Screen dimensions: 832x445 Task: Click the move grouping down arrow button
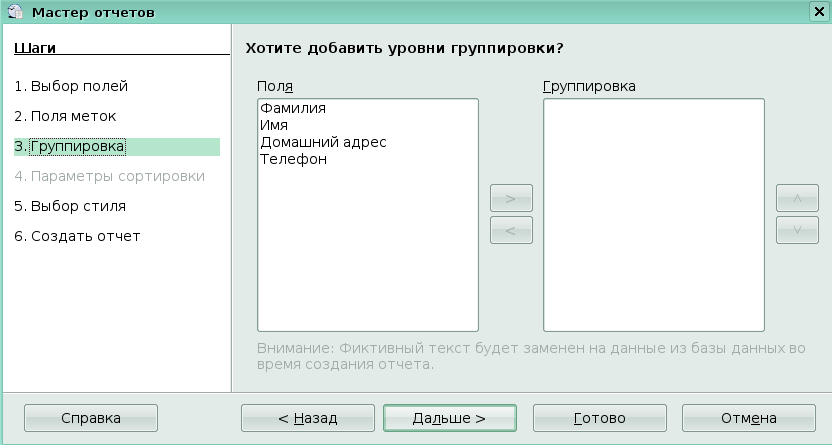tap(797, 231)
